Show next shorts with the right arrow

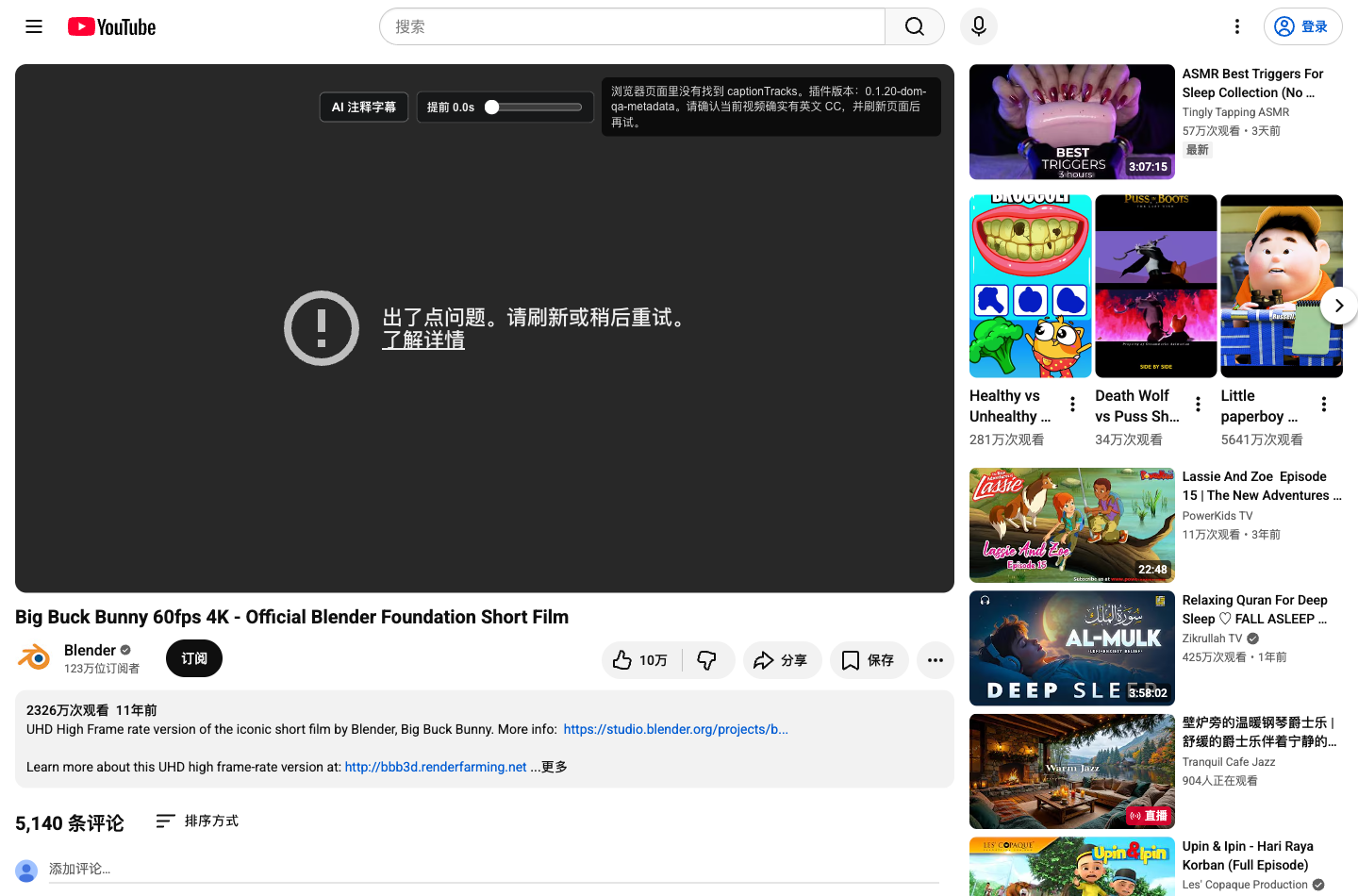[x=1339, y=306]
